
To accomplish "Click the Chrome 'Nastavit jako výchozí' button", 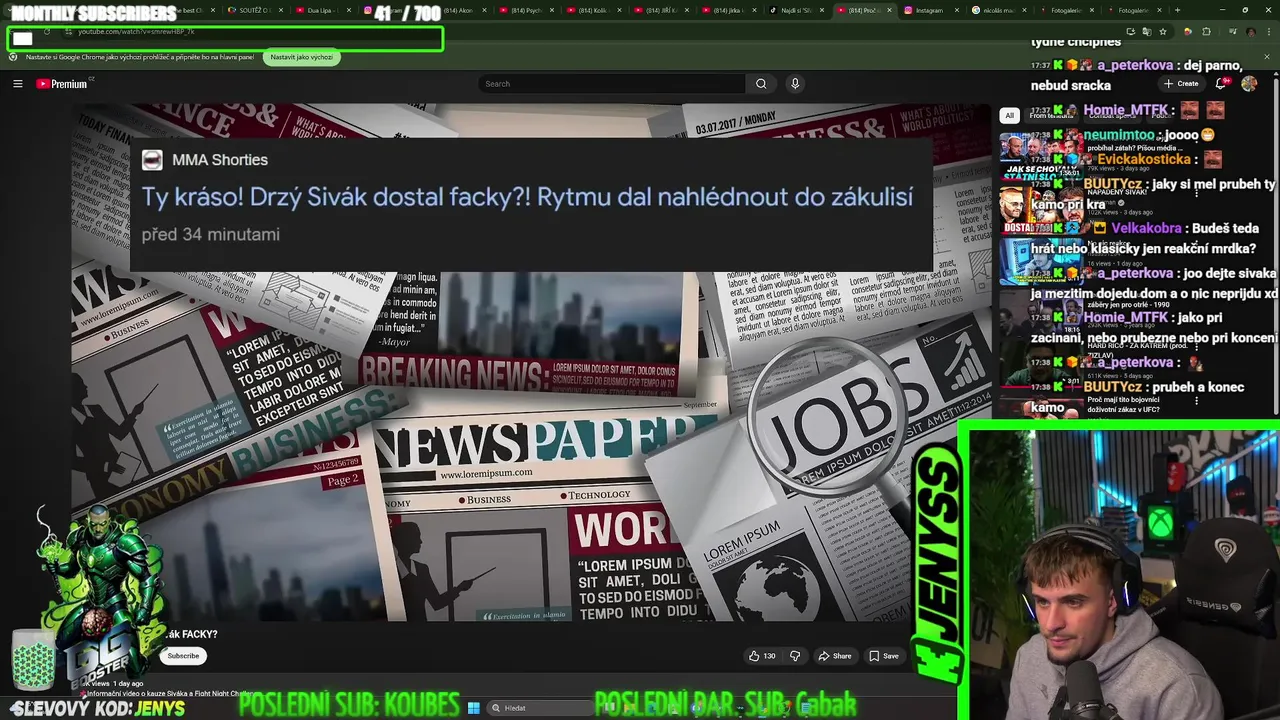I will click(301, 57).
